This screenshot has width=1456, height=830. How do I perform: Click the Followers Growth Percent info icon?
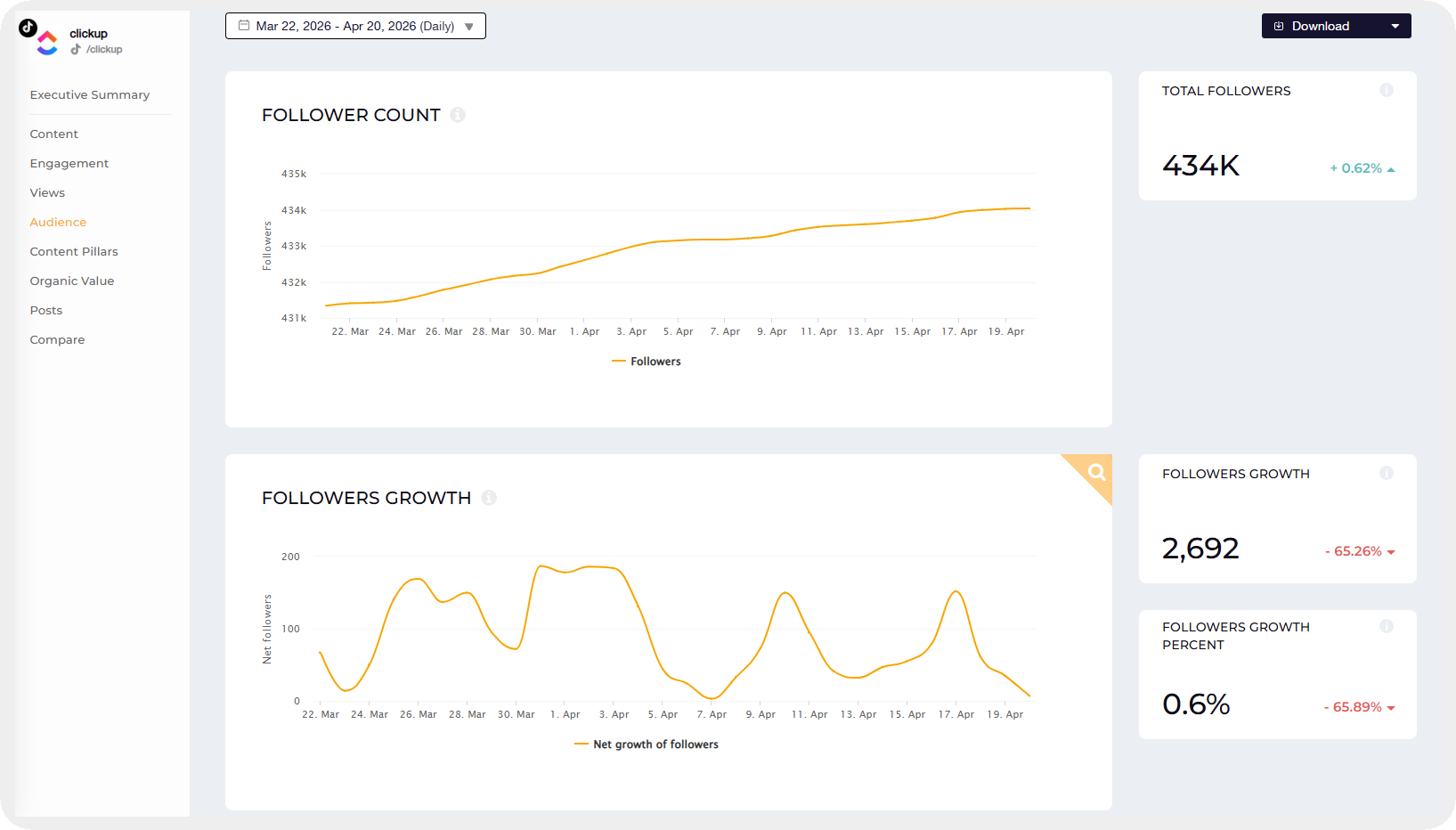tap(1387, 626)
